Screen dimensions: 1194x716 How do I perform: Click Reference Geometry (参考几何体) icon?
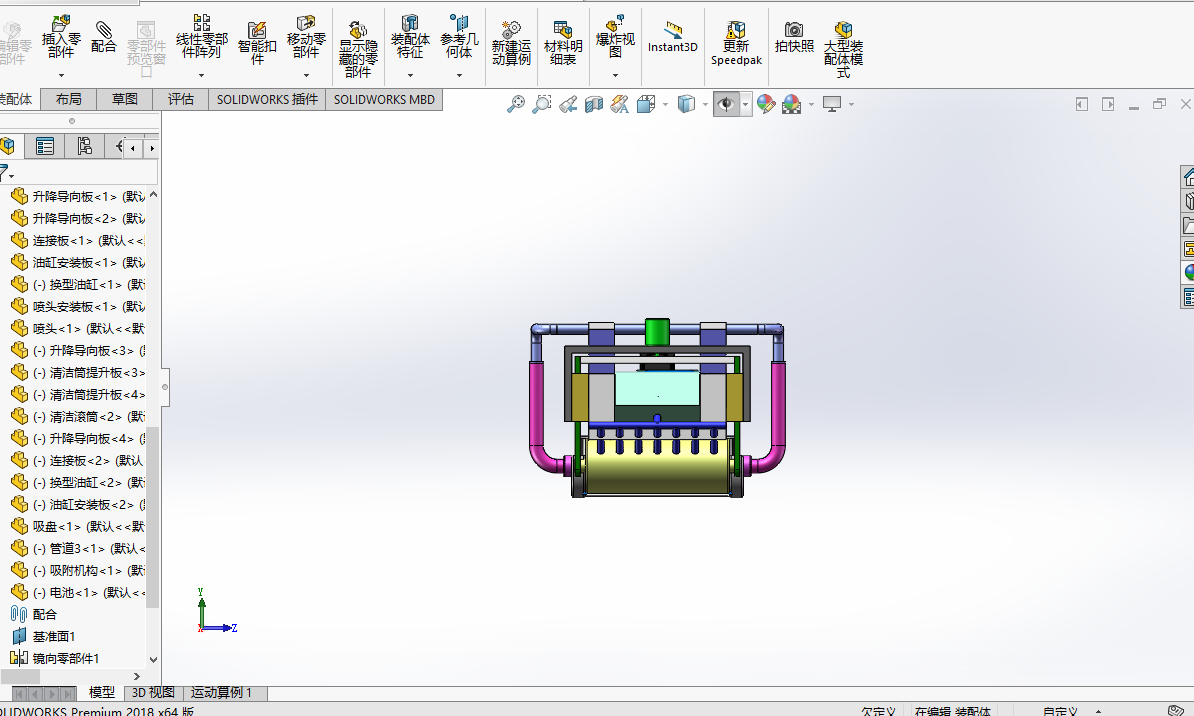(x=459, y=37)
